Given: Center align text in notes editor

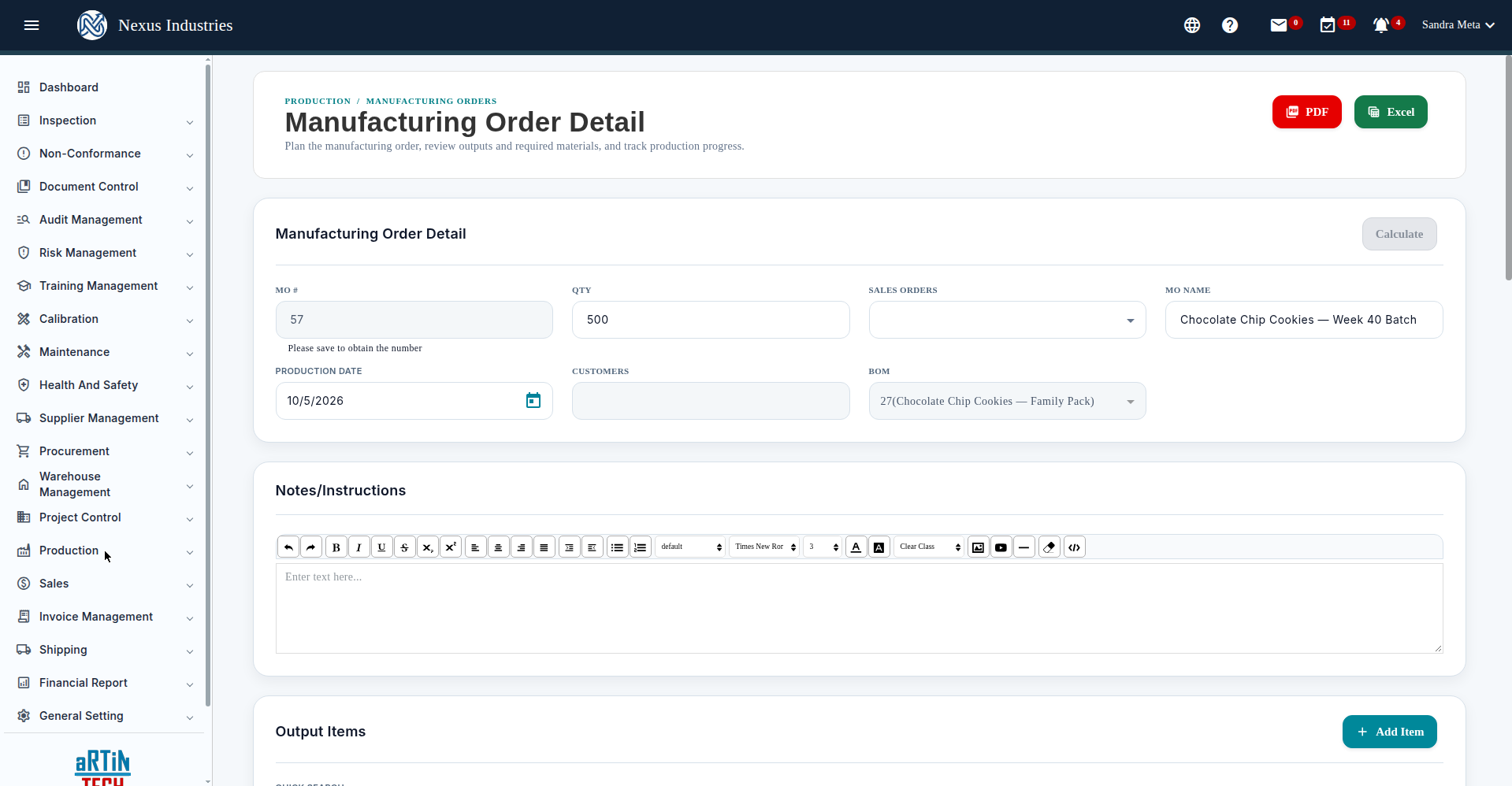Looking at the screenshot, I should coord(499,547).
